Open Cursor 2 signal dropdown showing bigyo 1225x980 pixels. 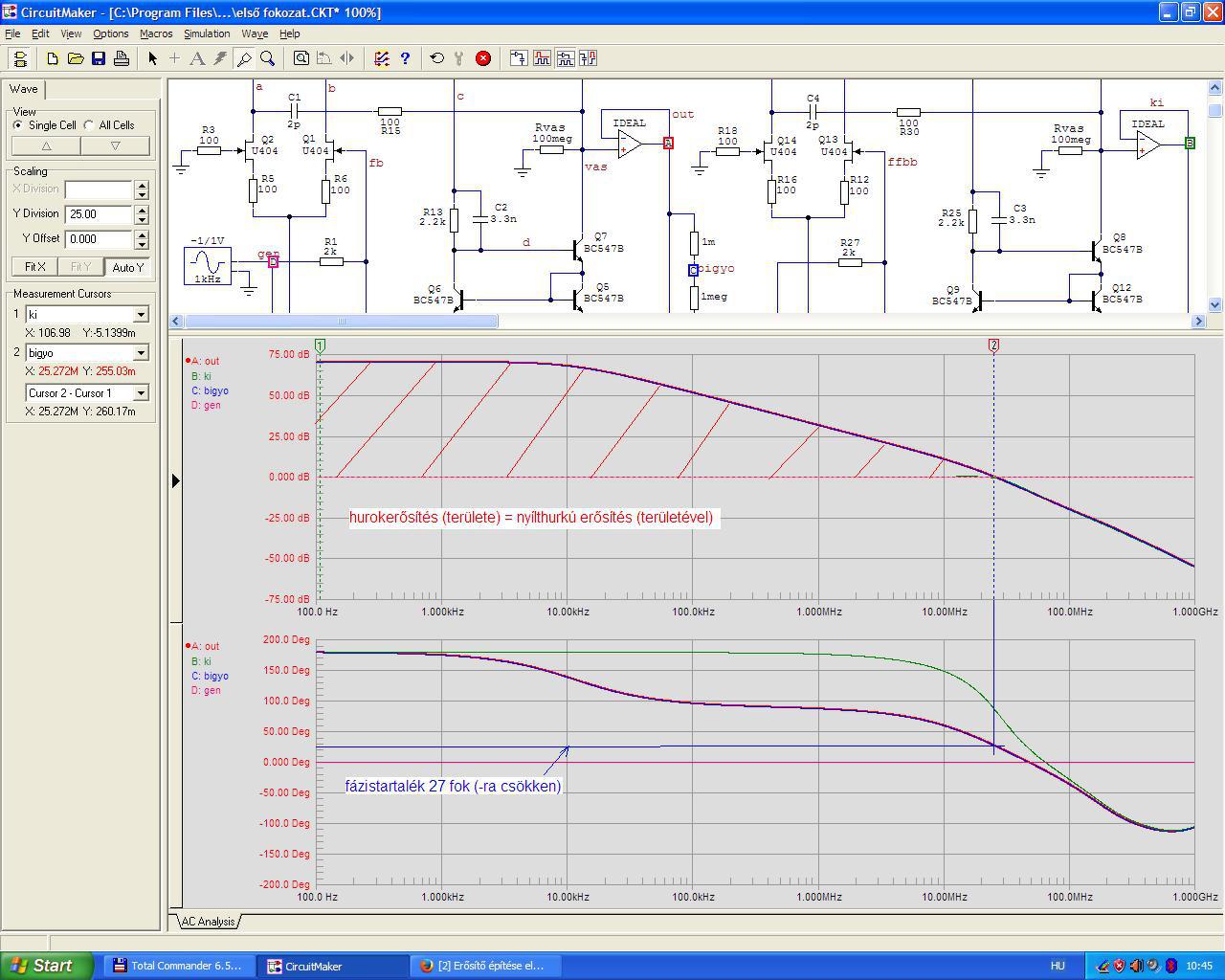tap(141, 353)
